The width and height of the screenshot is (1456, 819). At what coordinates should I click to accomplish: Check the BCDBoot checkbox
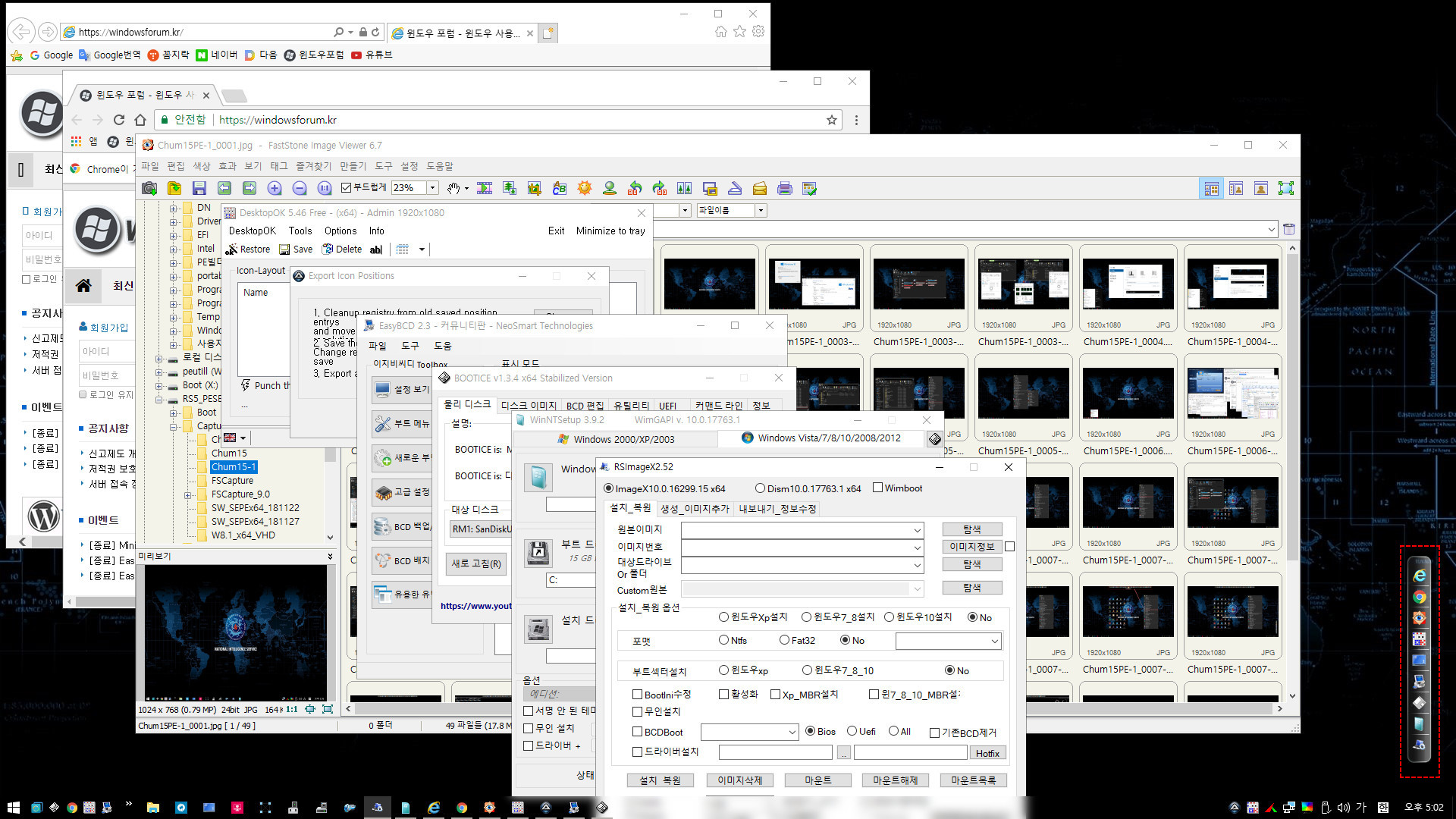pyautogui.click(x=637, y=732)
